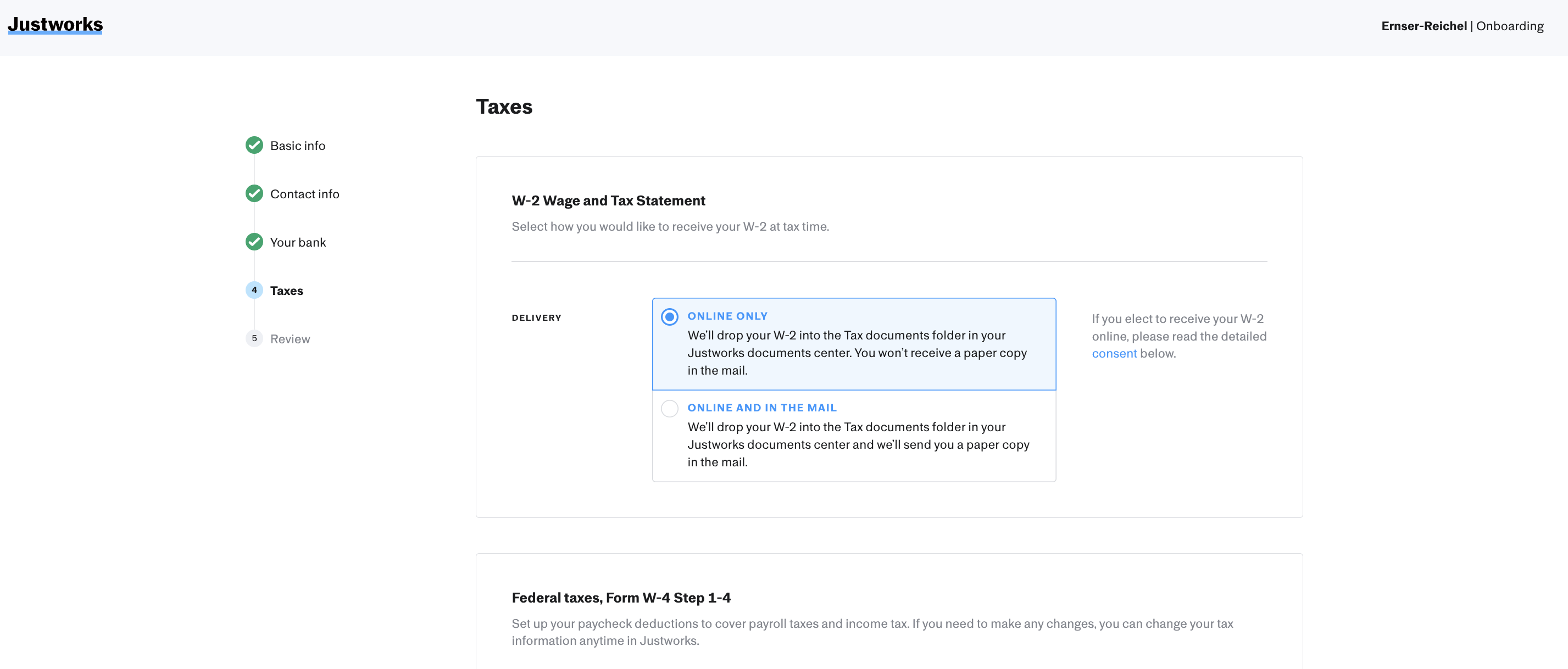This screenshot has width=1568, height=669.
Task: Click the step 5 circle for Review
Action: [x=254, y=338]
